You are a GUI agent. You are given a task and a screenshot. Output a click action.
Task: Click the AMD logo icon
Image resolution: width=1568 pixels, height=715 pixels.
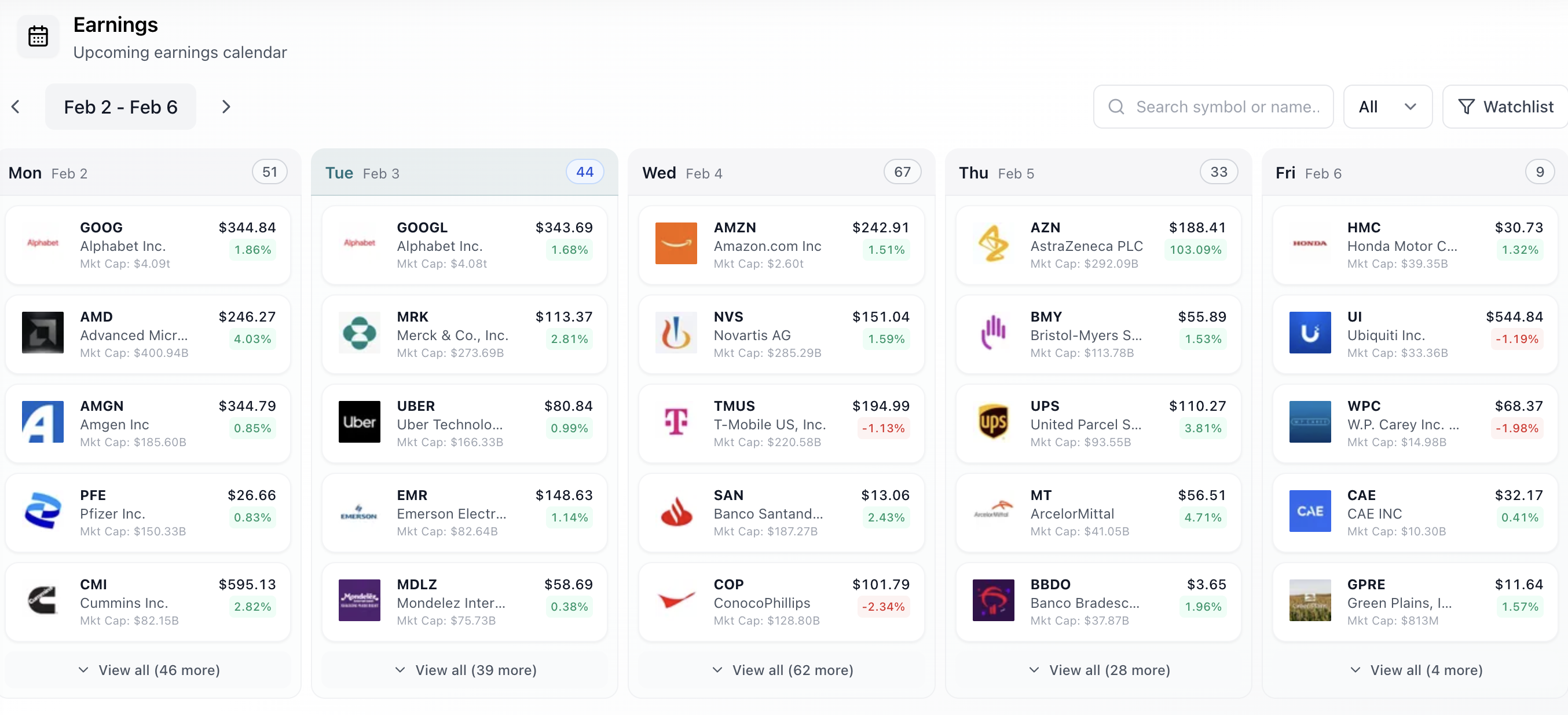pos(43,333)
